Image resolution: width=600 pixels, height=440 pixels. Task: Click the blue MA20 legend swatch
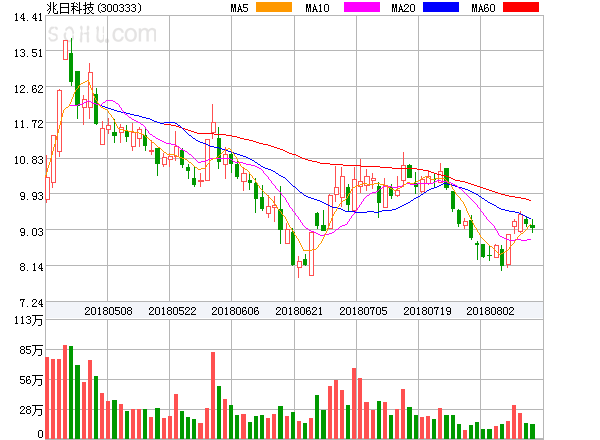(441, 7)
